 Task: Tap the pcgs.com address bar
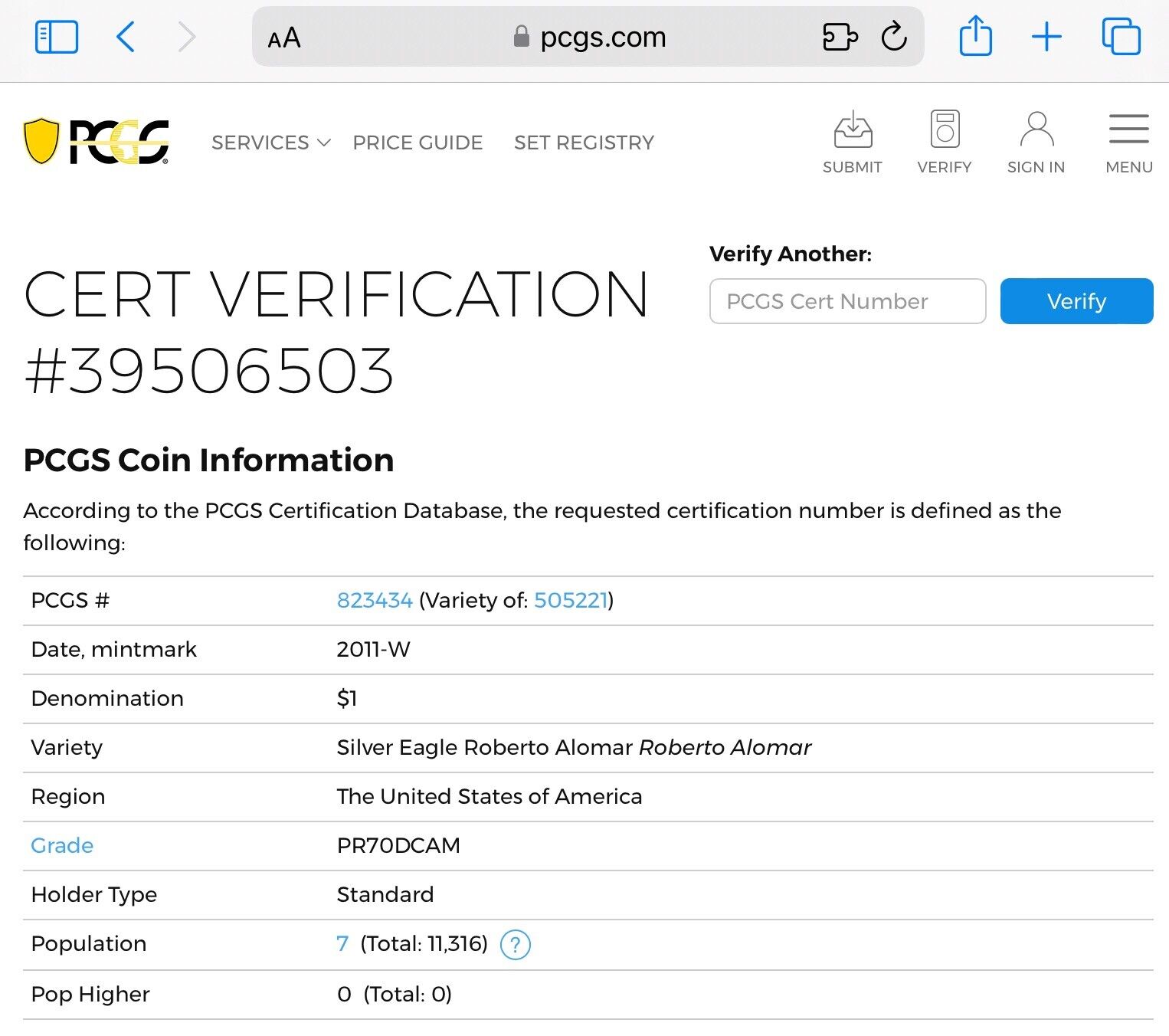coord(588,37)
